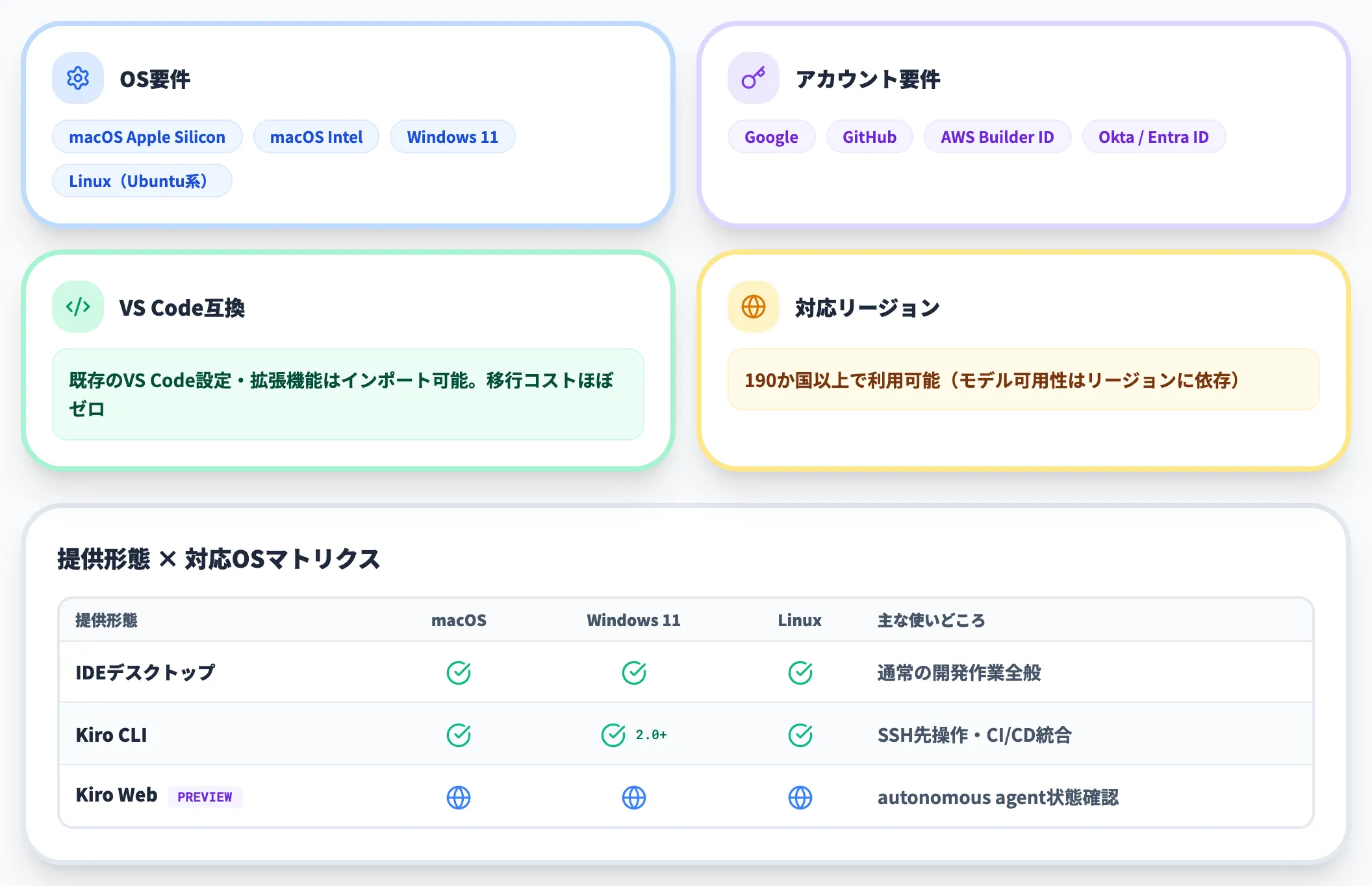Choose the GitHub account tag

[870, 137]
